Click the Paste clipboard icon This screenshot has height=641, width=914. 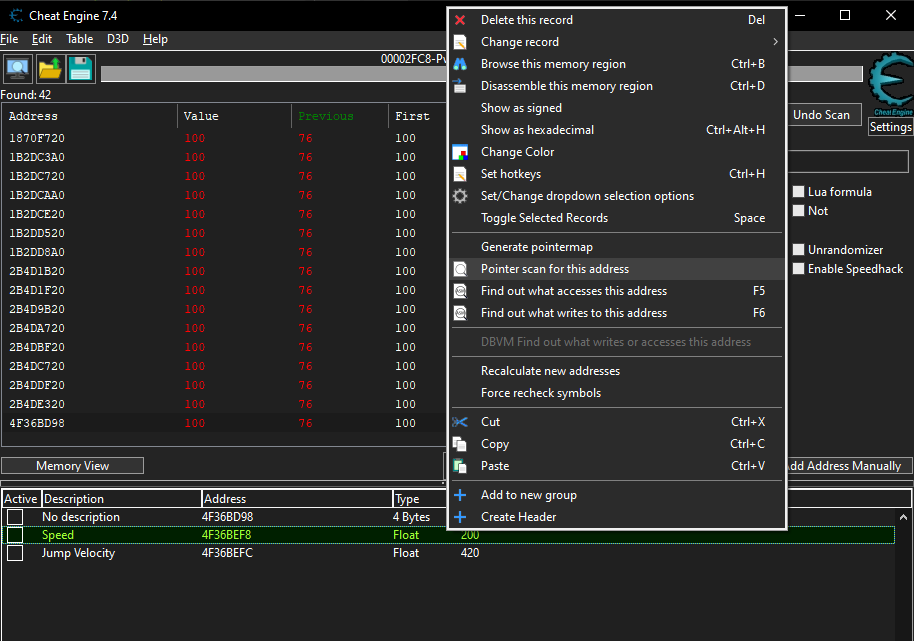tap(460, 466)
